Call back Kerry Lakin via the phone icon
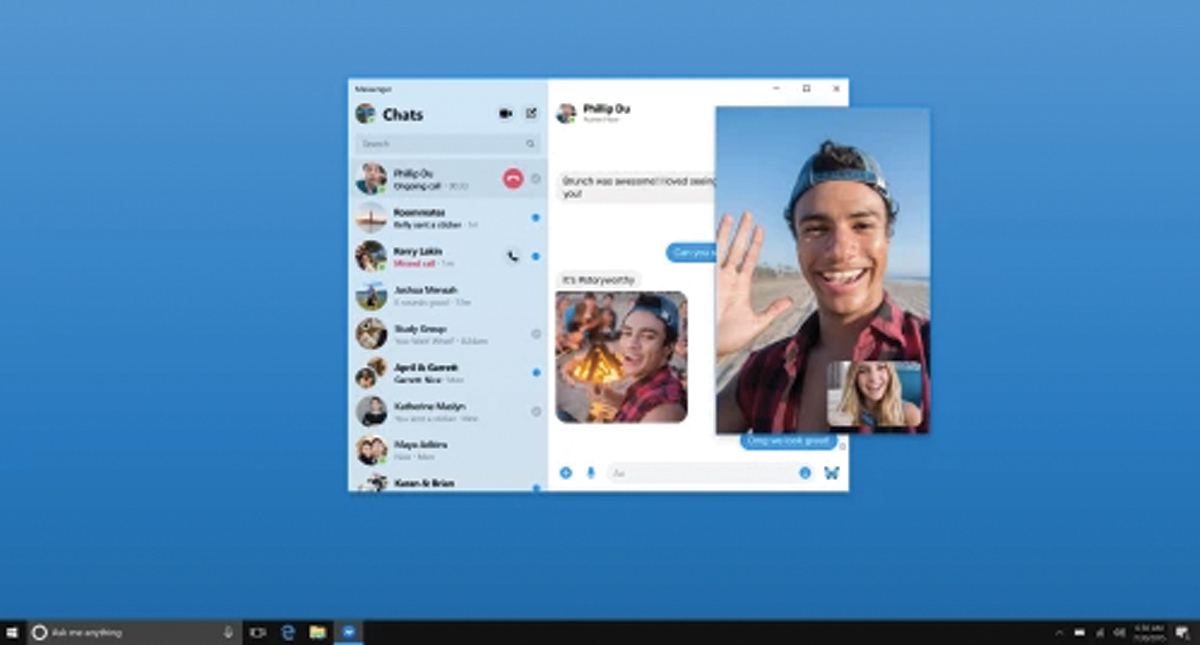This screenshot has width=1200, height=645. coord(512,255)
